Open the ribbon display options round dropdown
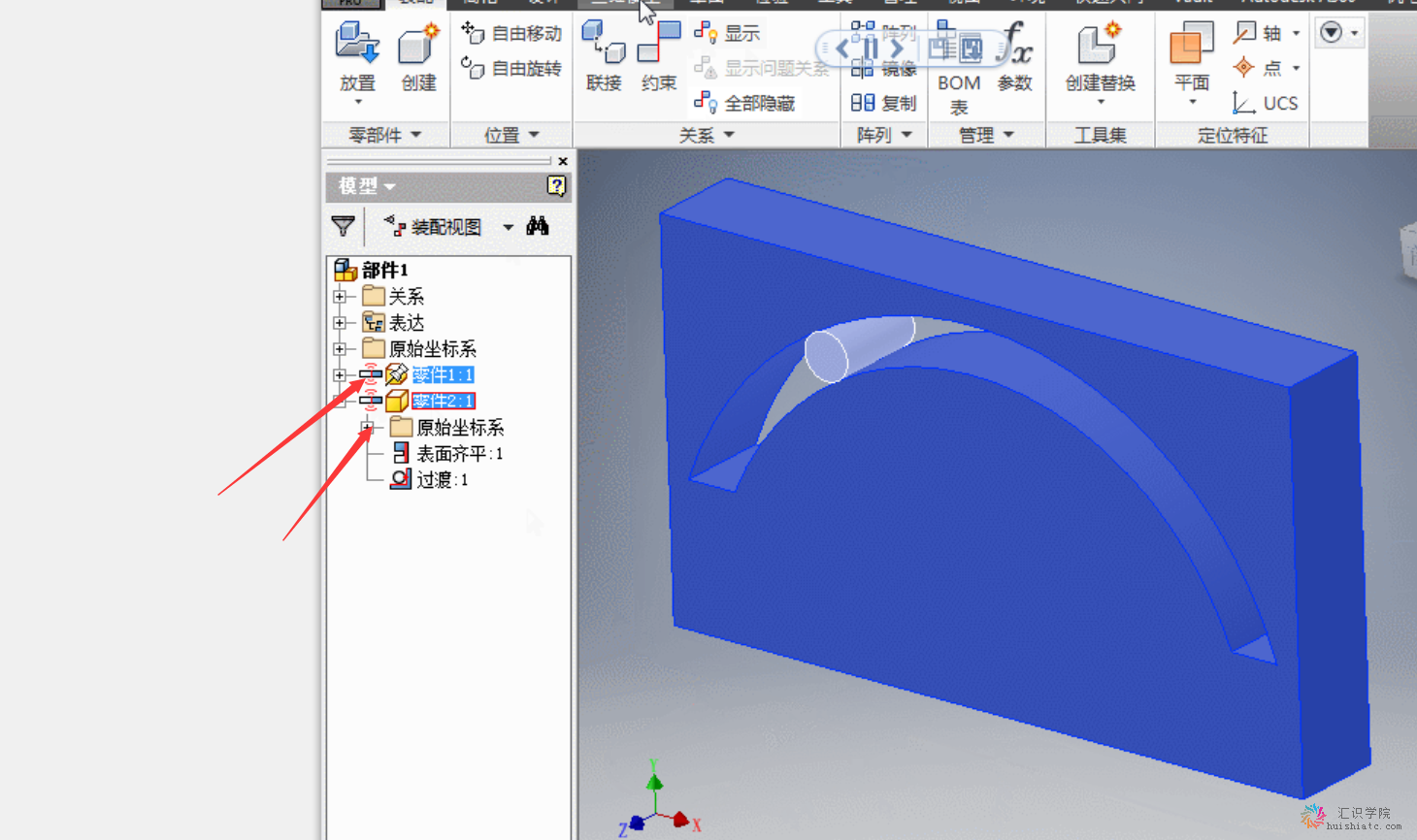Image resolution: width=1417 pixels, height=840 pixels. coord(1339,33)
